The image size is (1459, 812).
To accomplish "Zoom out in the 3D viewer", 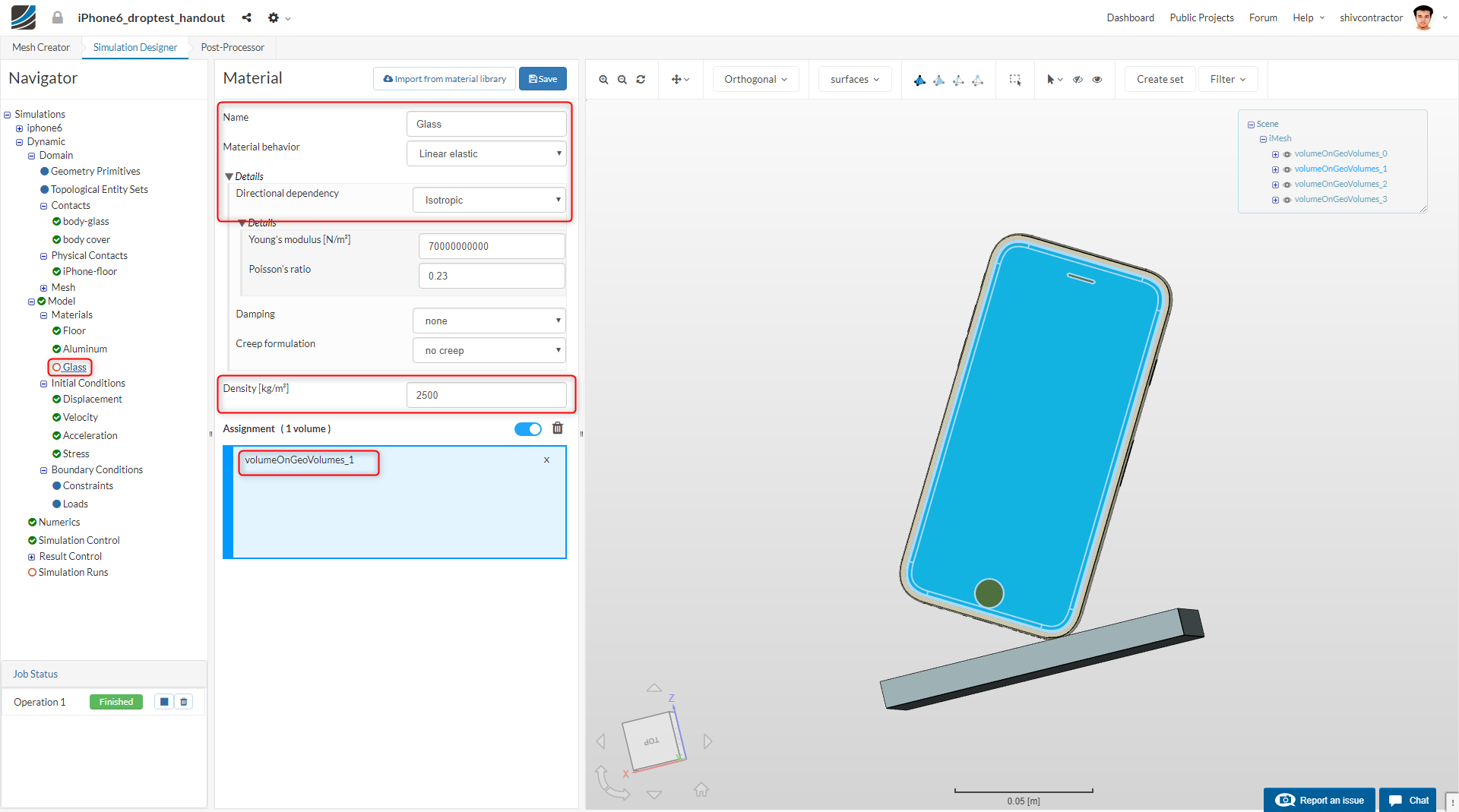I will 622,79.
